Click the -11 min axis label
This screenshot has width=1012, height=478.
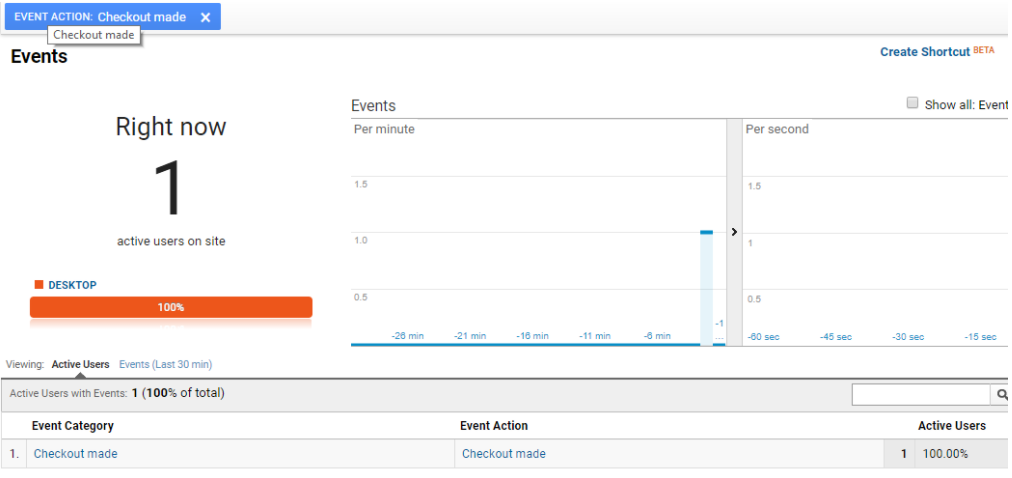tap(594, 336)
